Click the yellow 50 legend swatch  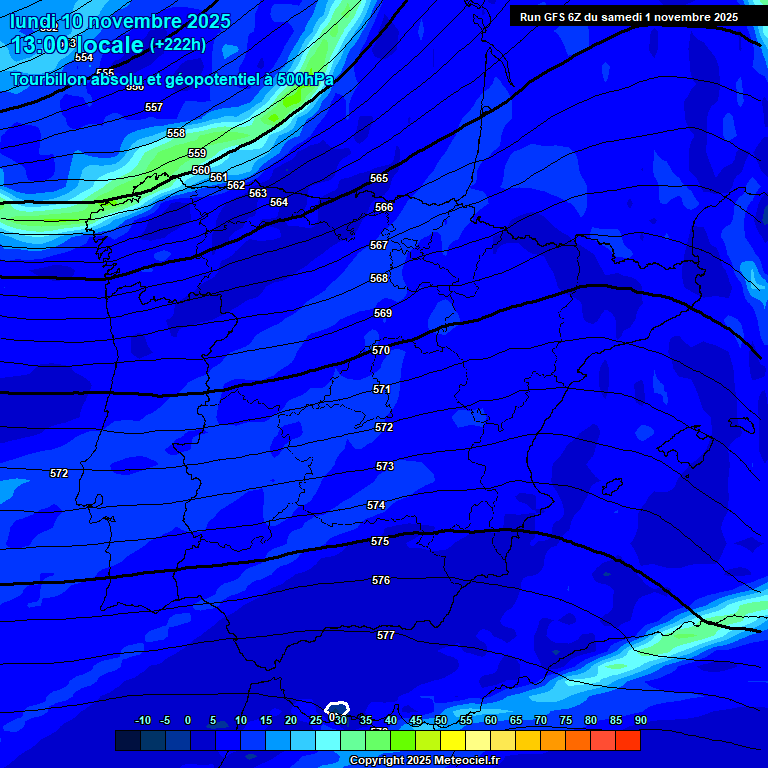(x=428, y=741)
